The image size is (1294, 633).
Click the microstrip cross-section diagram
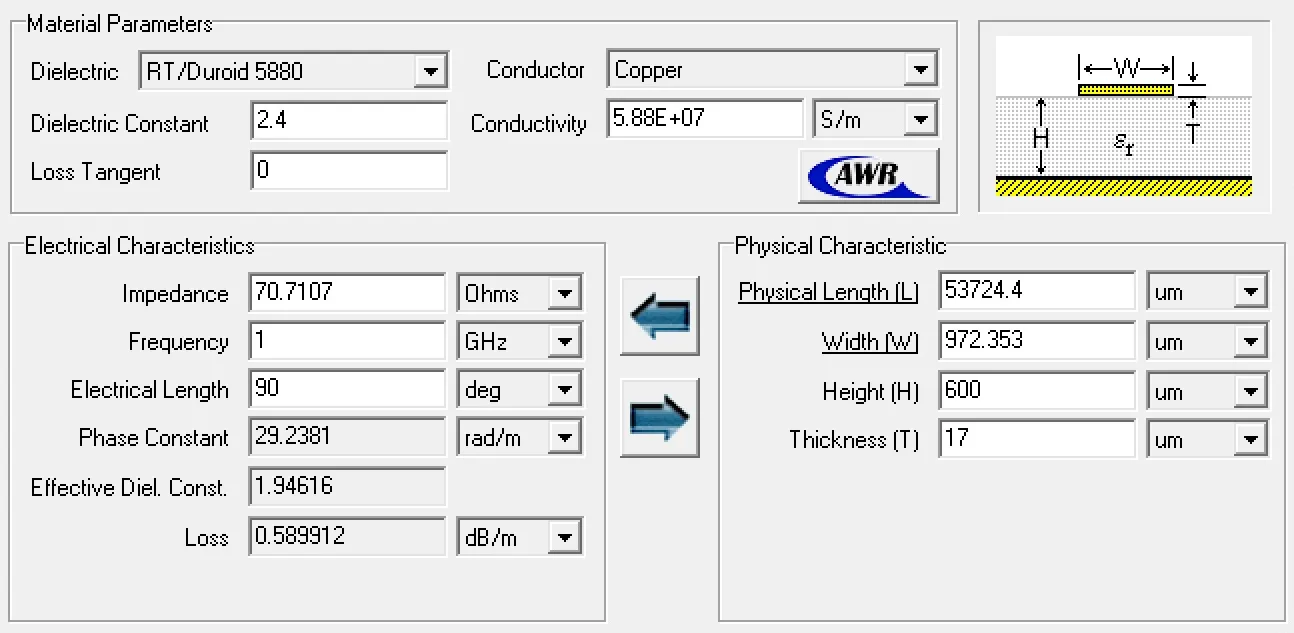tap(1124, 113)
